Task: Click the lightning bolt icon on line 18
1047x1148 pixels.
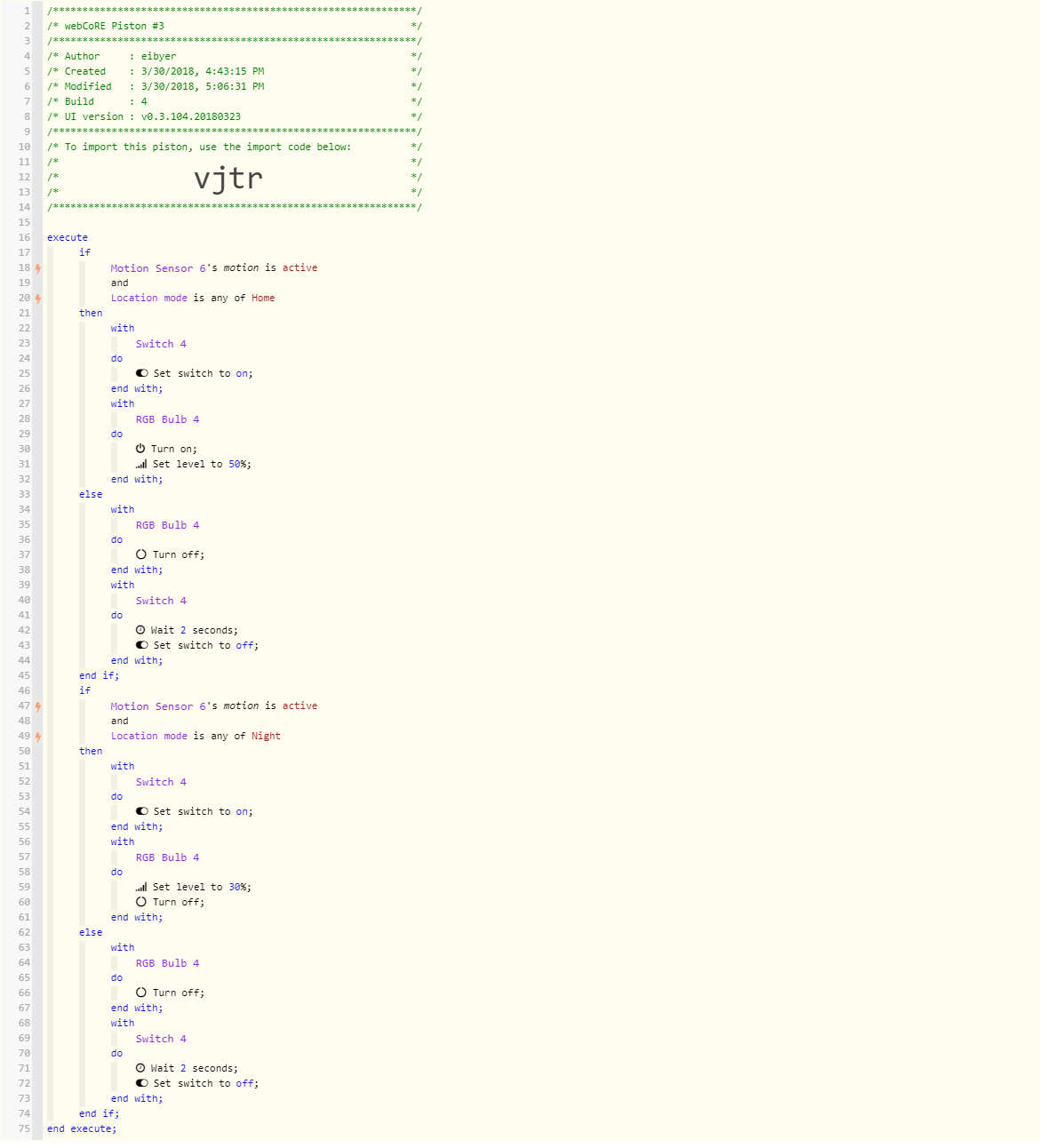Action: pyautogui.click(x=38, y=268)
